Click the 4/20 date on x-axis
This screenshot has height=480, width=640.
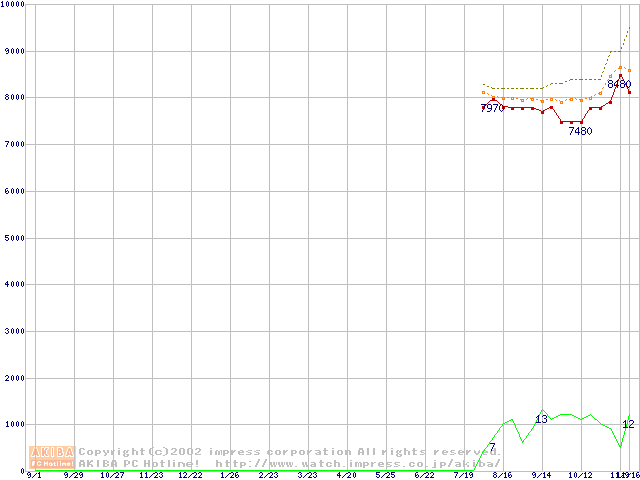click(x=346, y=475)
